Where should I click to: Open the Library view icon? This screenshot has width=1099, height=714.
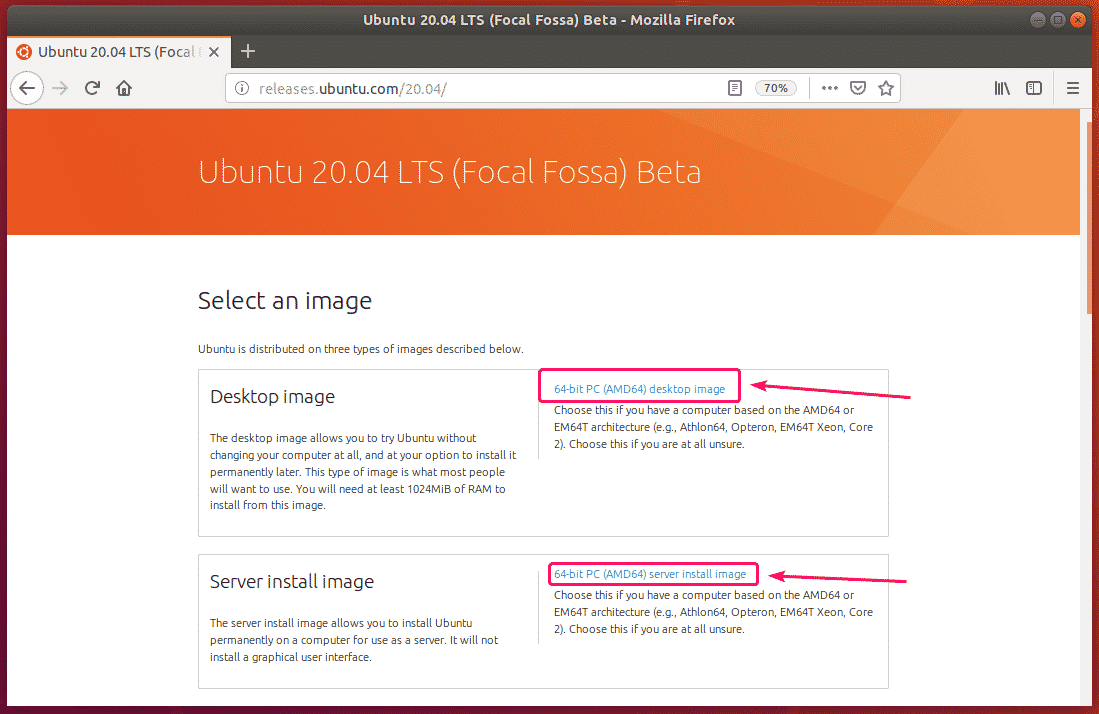[x=1002, y=88]
